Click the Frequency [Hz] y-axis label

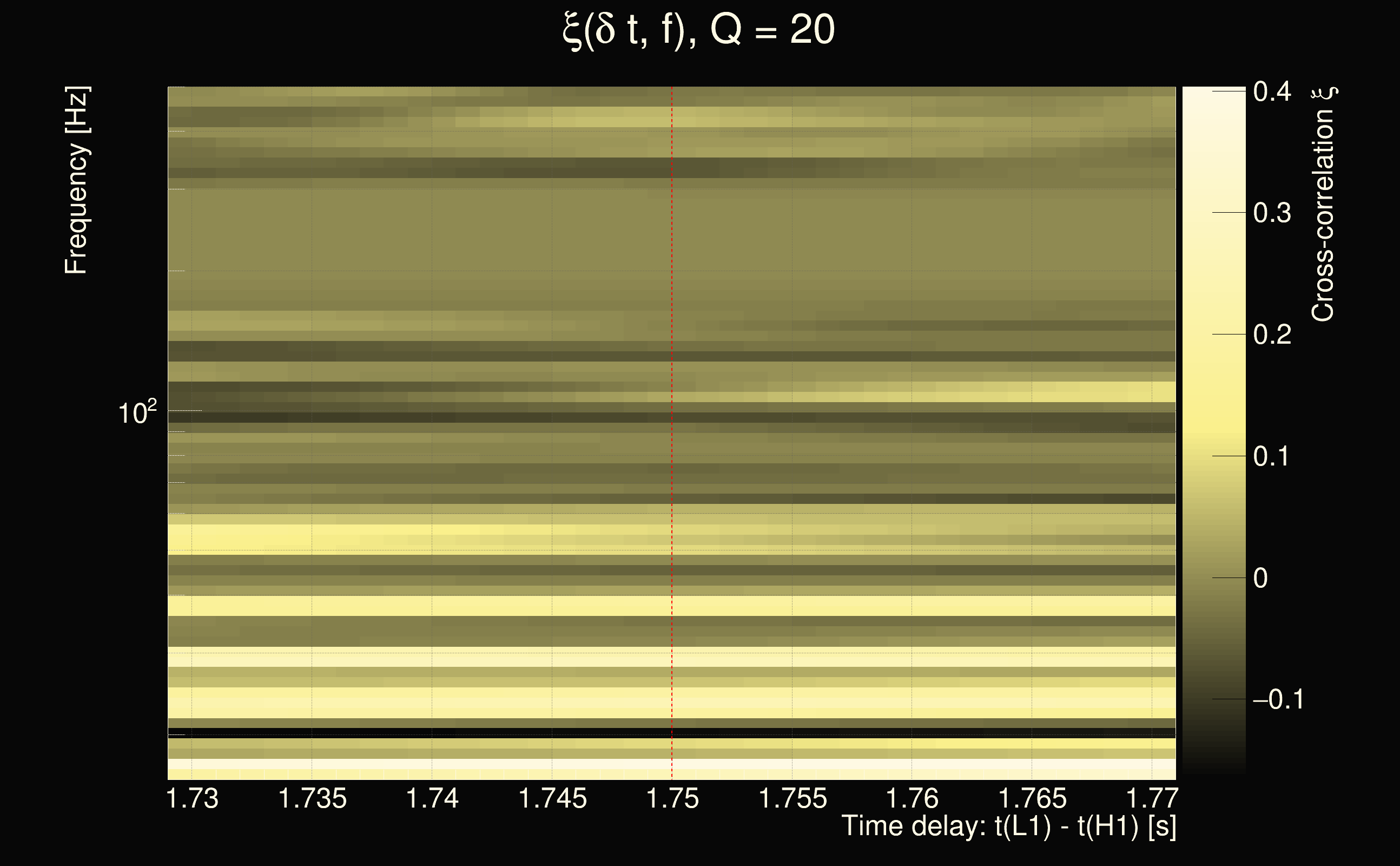76,180
